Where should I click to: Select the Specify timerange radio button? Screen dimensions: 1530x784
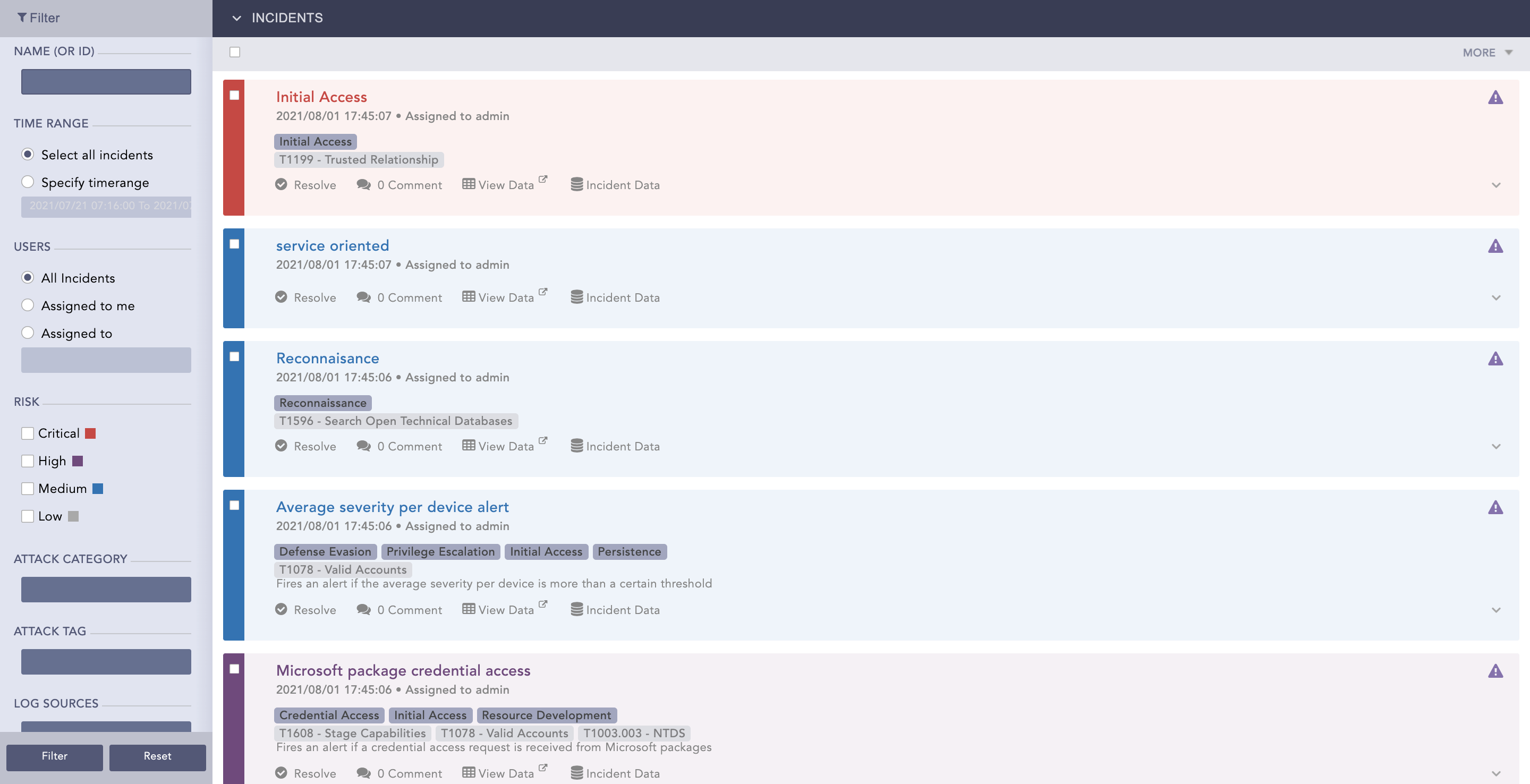tap(27, 182)
